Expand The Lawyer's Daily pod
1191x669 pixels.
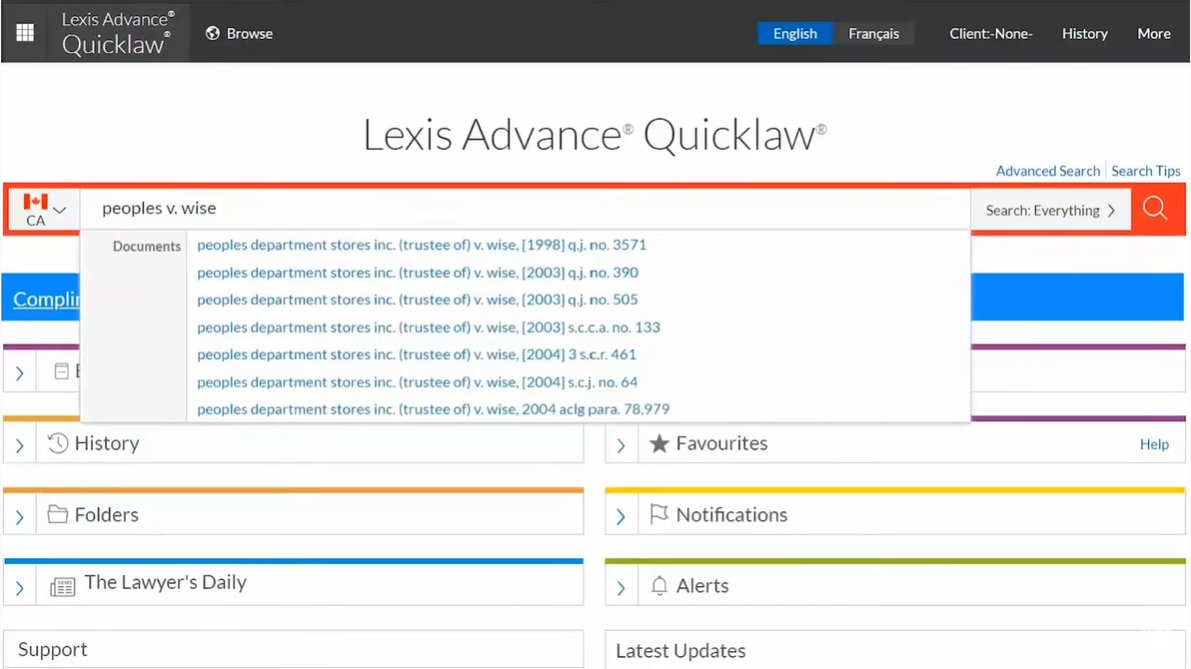[20, 588]
